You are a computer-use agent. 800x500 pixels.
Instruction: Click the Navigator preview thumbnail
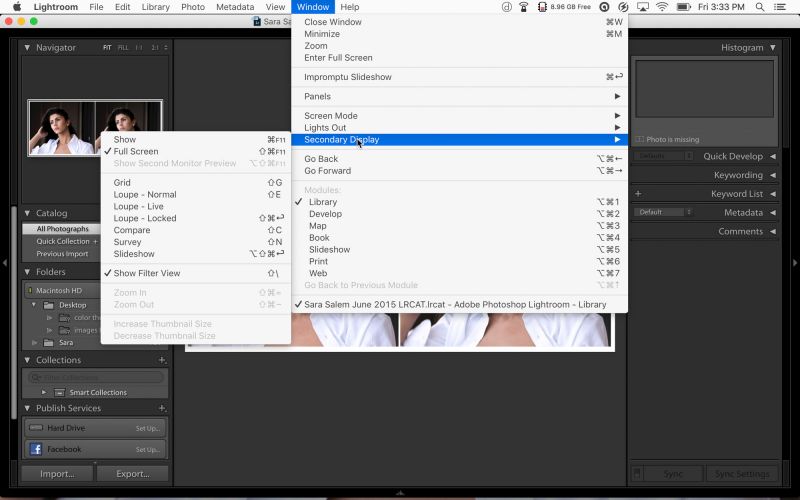95,128
